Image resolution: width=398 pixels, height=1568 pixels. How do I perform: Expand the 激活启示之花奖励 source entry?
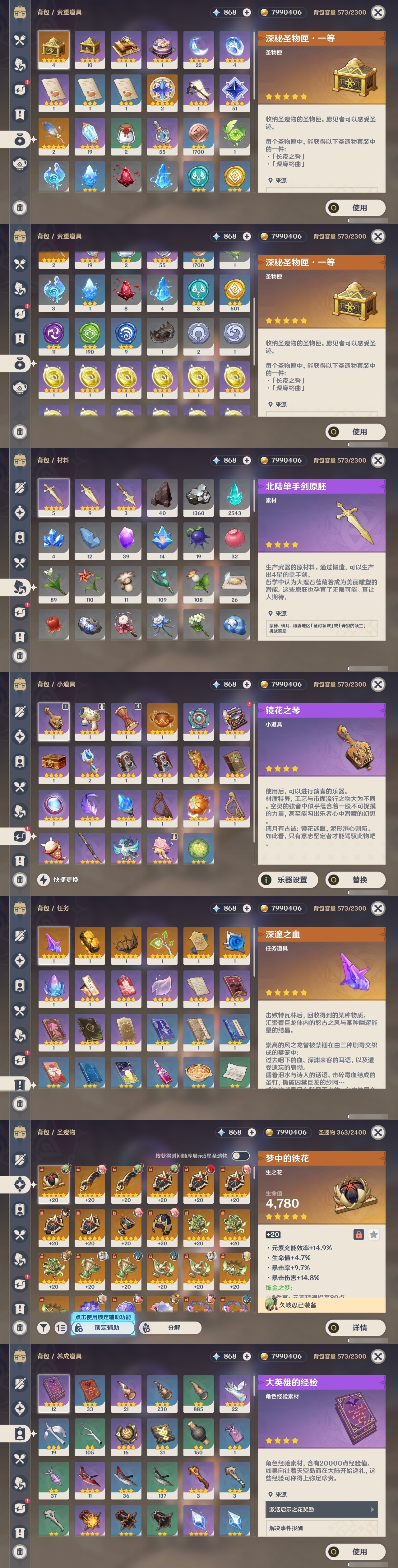(321, 1509)
